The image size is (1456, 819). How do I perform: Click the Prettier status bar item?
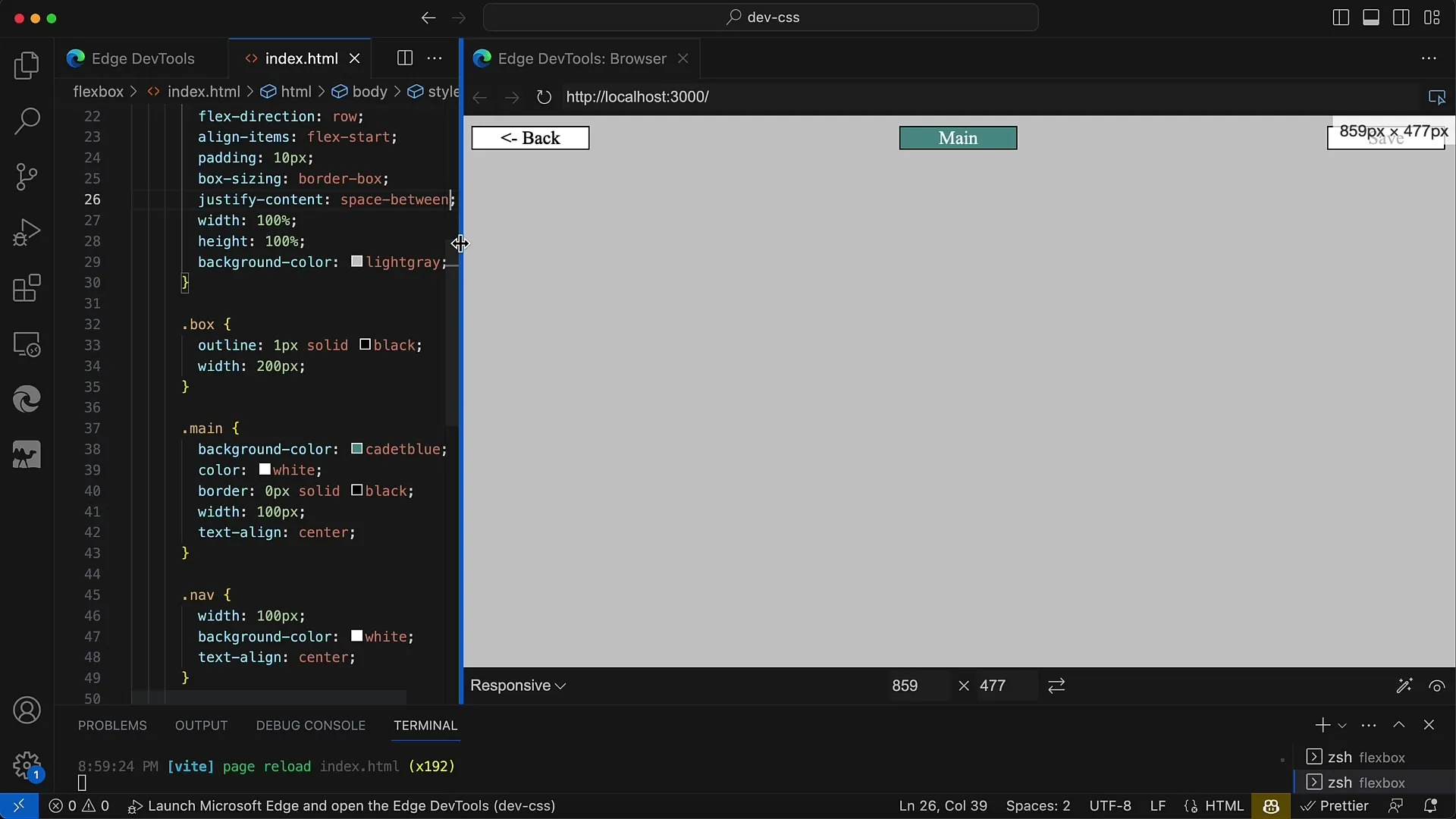tap(1335, 806)
